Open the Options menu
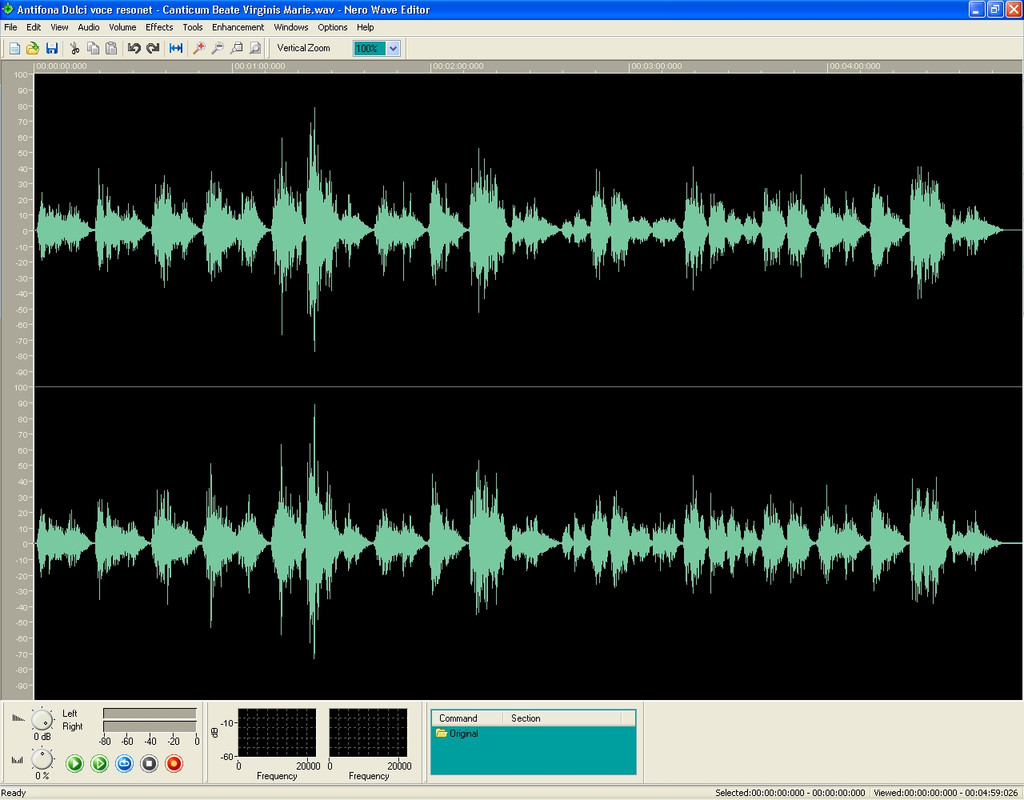 (332, 27)
